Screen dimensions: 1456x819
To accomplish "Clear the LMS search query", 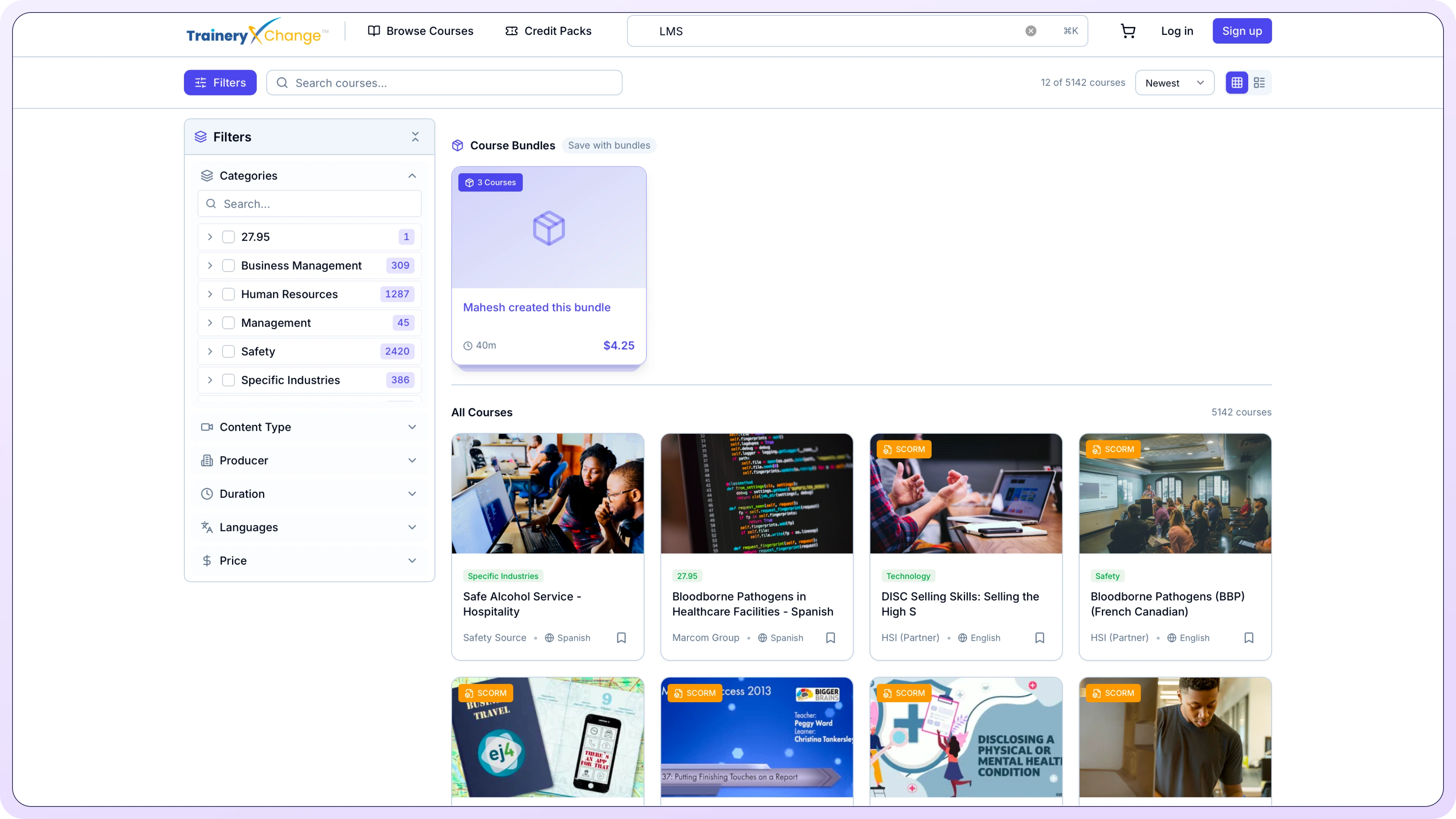I will point(1031,30).
